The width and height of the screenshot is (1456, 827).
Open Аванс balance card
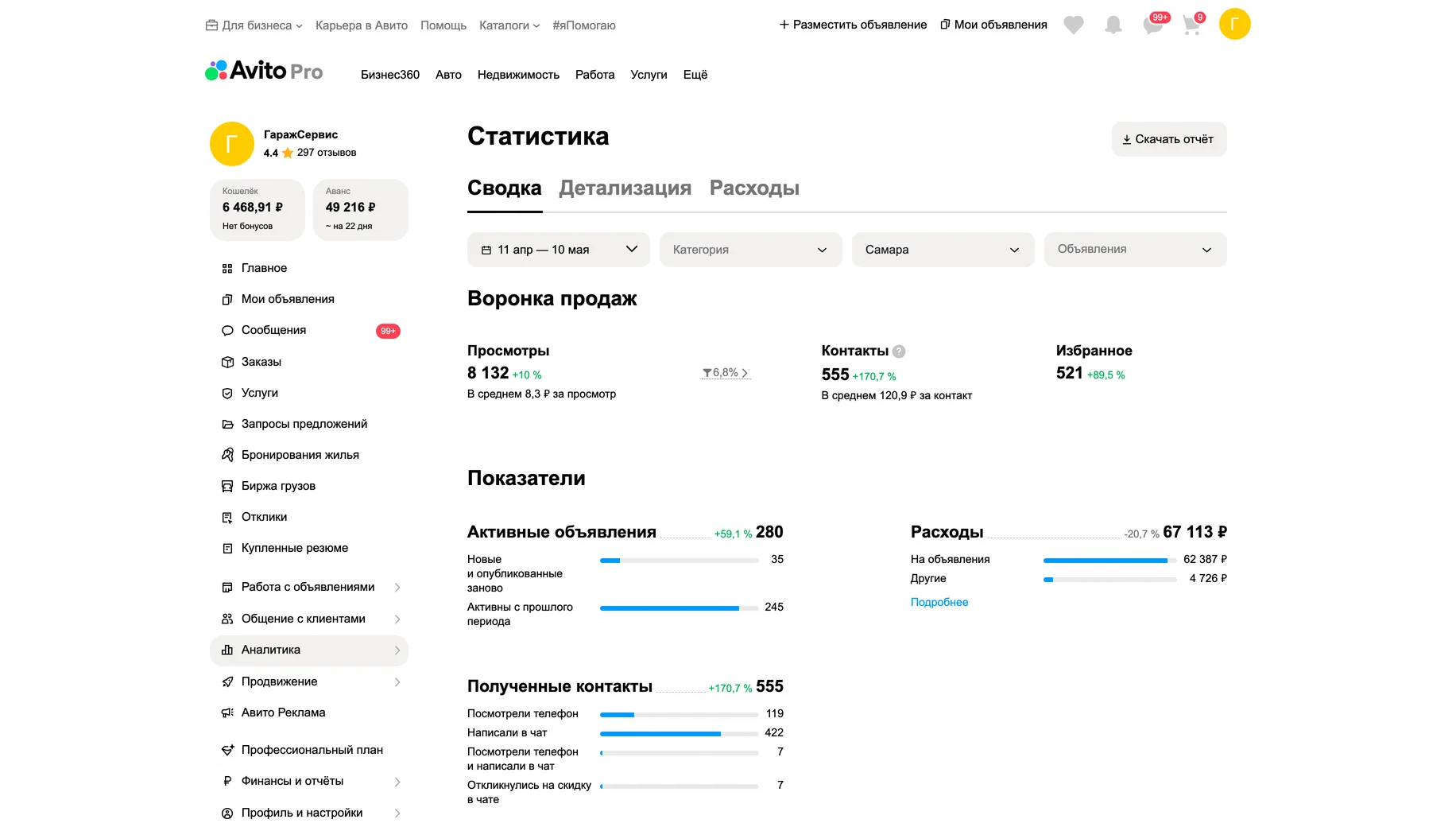pos(361,210)
